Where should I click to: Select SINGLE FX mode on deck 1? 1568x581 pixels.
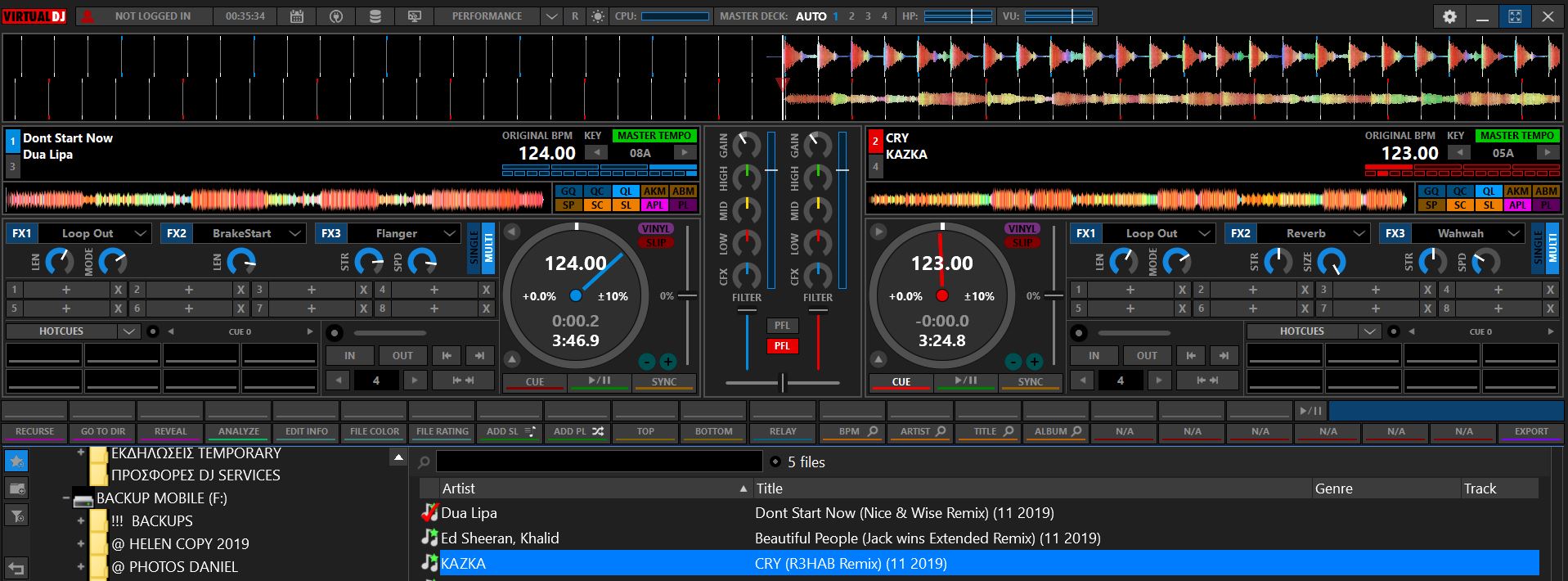[474, 248]
